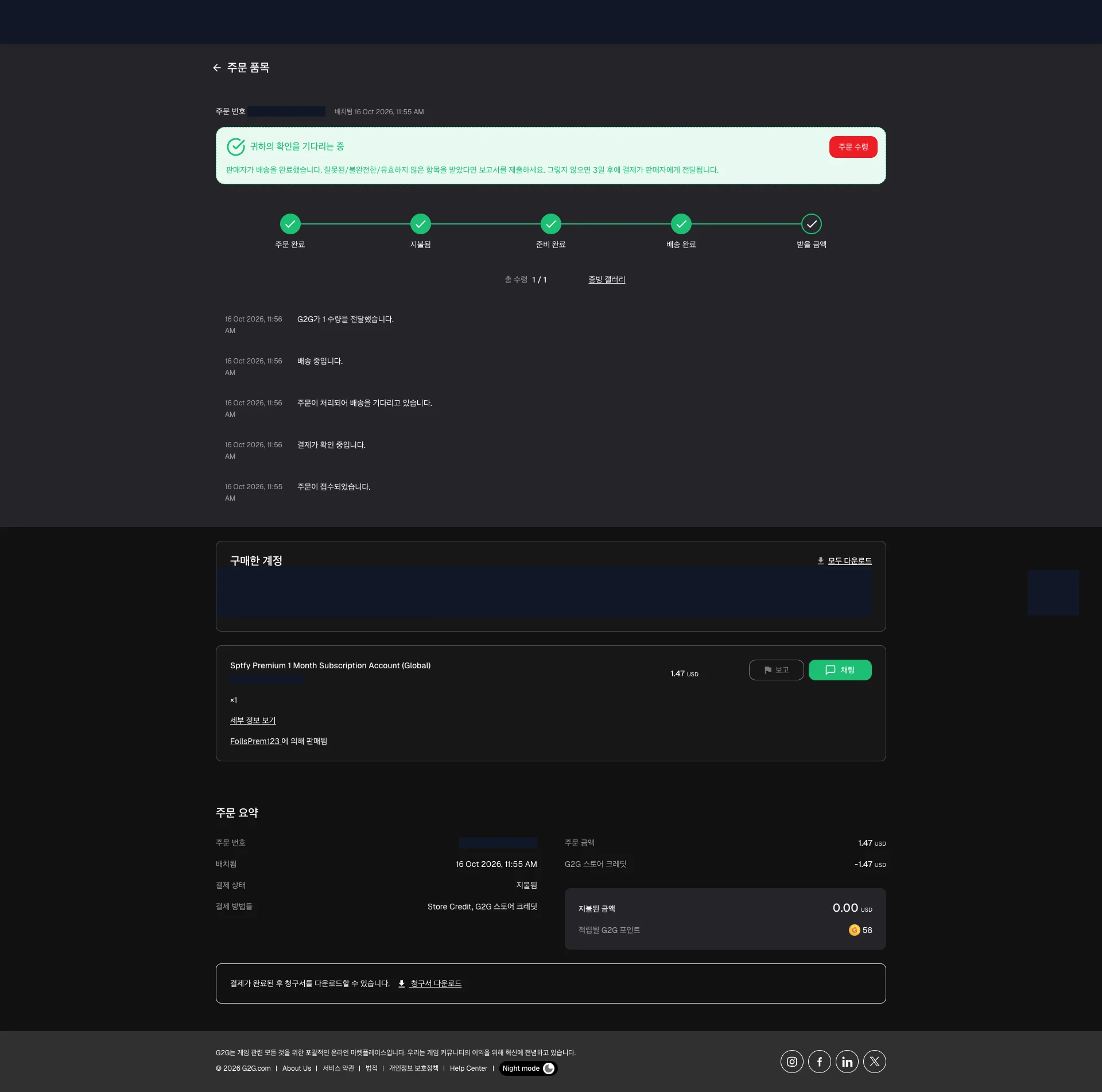The height and width of the screenshot is (1092, 1102).
Task: Click the log entry G2G가 1 수량을 전달했습니다.
Action: pyautogui.click(x=346, y=319)
